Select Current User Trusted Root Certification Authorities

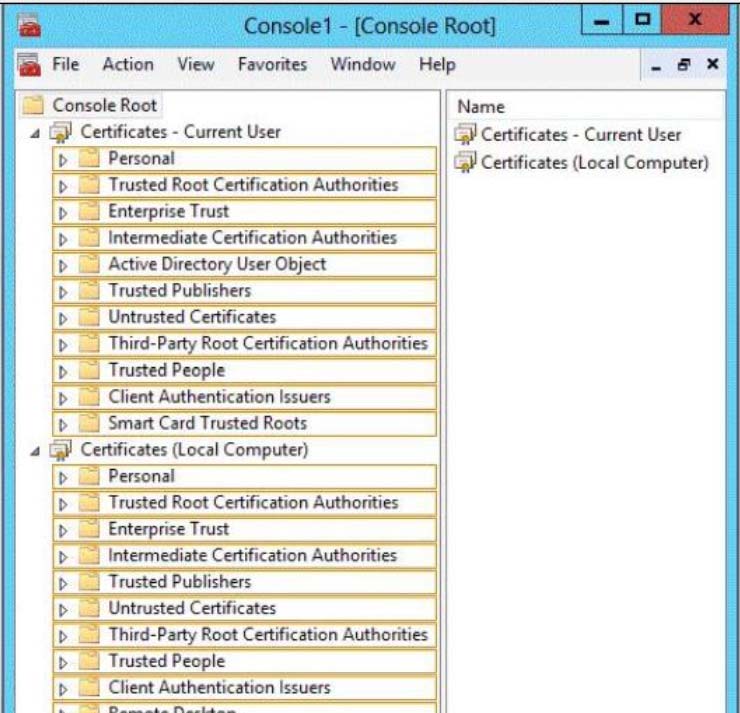coord(253,185)
